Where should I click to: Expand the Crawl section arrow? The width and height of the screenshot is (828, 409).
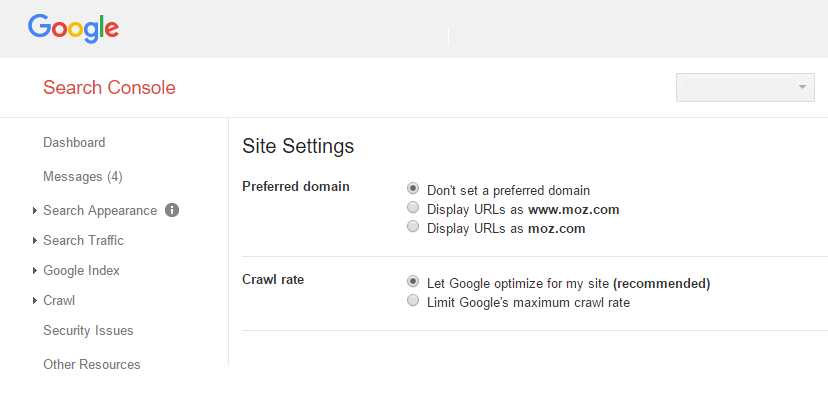click(35, 301)
